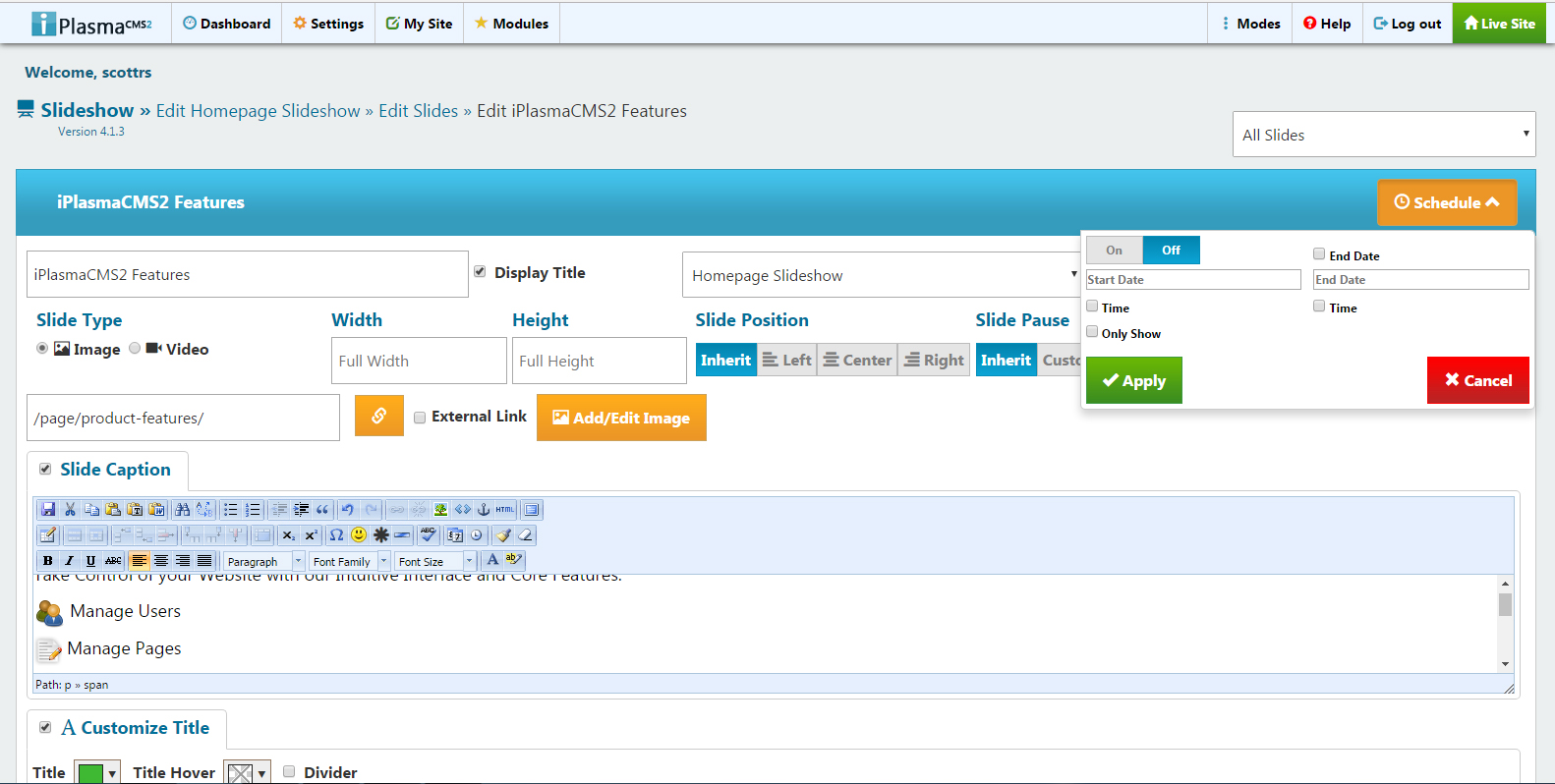Open the Modules menu
1555x784 pixels.
[x=511, y=24]
